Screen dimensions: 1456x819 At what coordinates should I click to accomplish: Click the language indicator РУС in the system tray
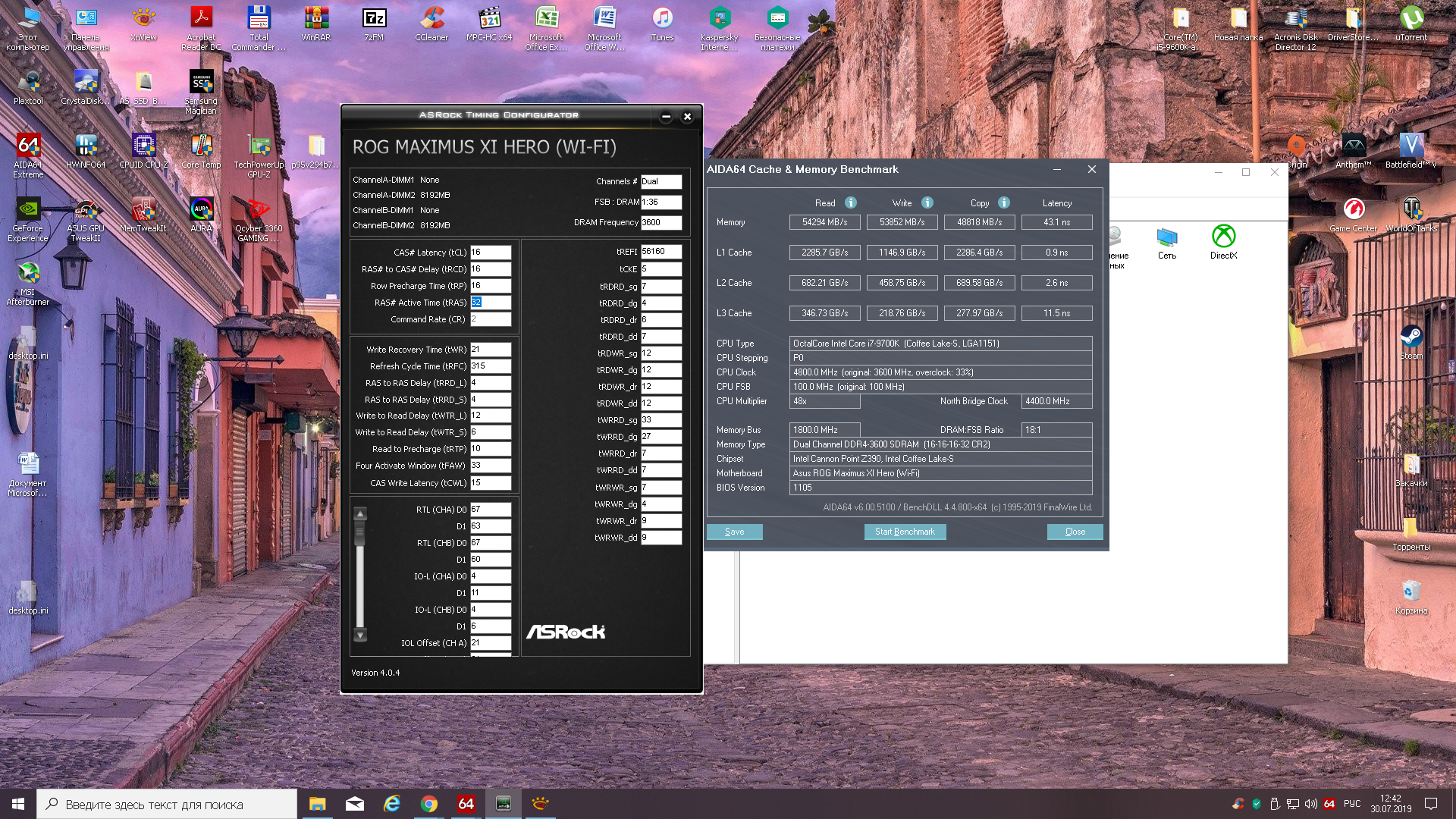click(x=1352, y=804)
